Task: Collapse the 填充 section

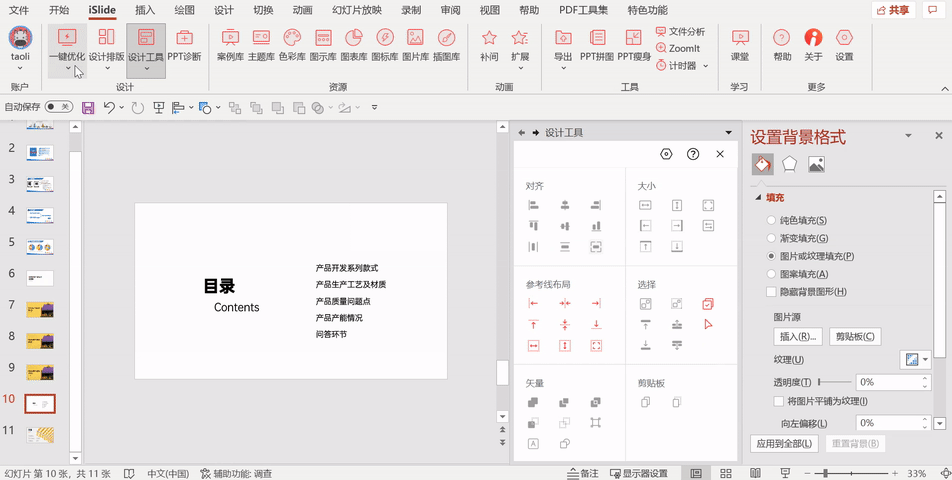Action: pos(758,198)
